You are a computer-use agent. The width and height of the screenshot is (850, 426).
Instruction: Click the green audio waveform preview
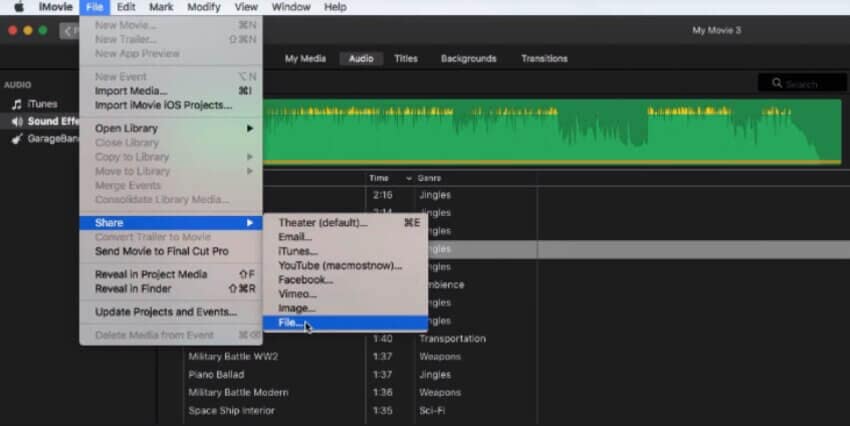[552, 132]
